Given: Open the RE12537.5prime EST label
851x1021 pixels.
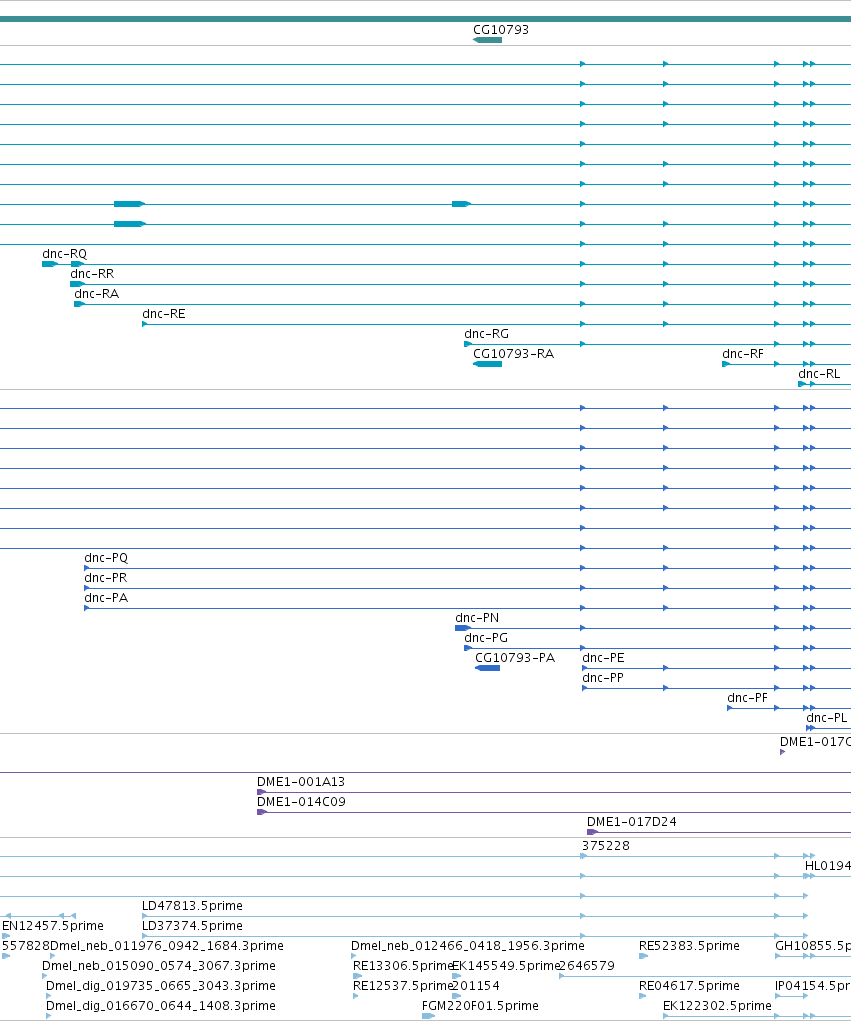Looking at the screenshot, I should (x=402, y=986).
